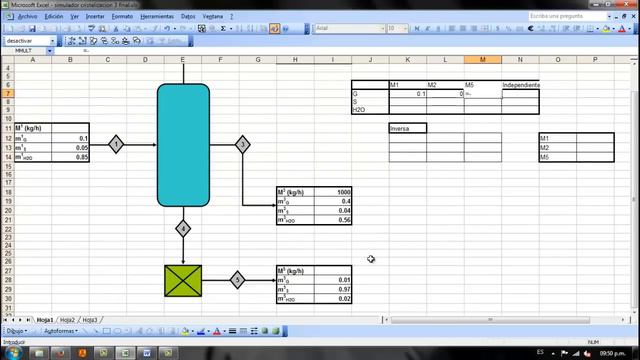Open the Archivo menu
This screenshot has height=360, width=640.
[x=27, y=16]
